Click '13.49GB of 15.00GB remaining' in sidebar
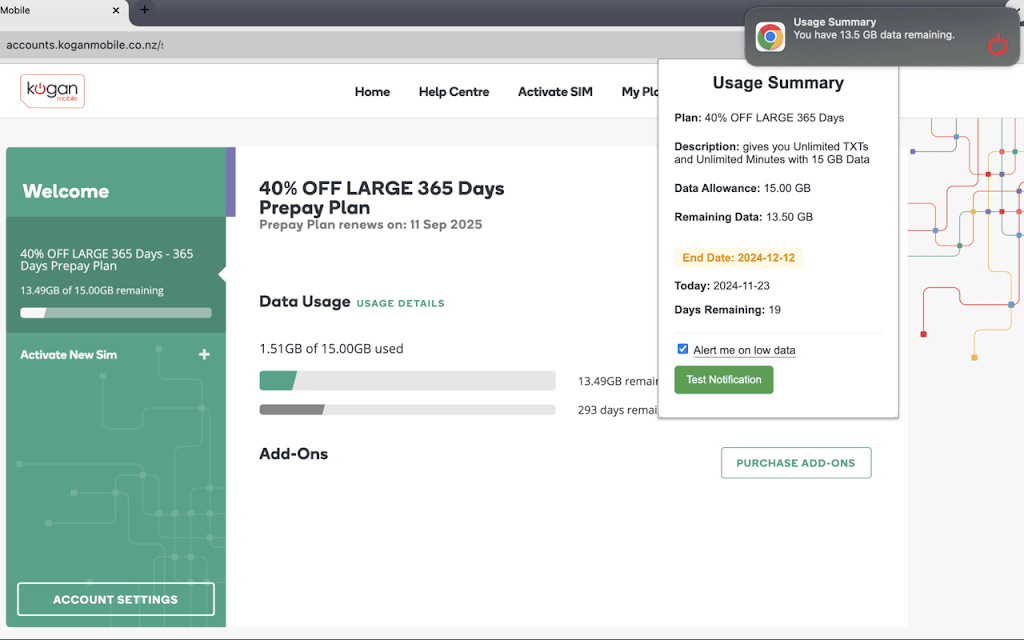This screenshot has height=640, width=1024. tap(92, 291)
